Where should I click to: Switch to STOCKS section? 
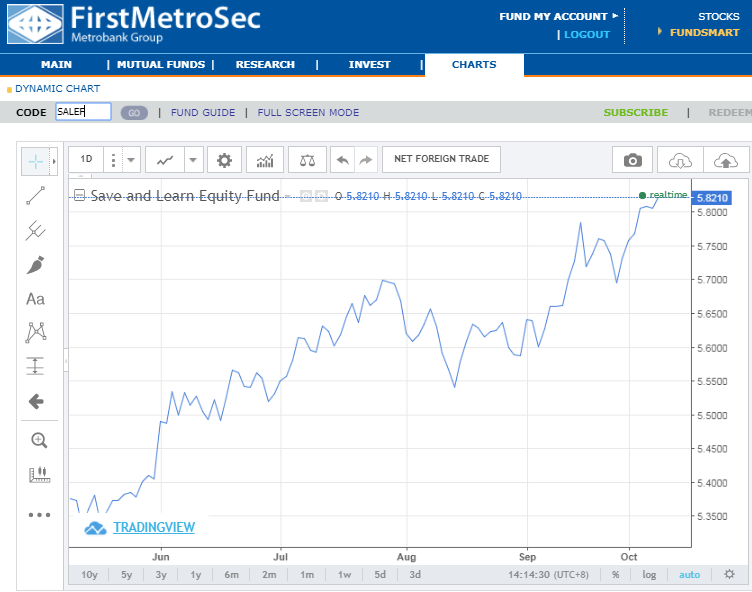718,16
